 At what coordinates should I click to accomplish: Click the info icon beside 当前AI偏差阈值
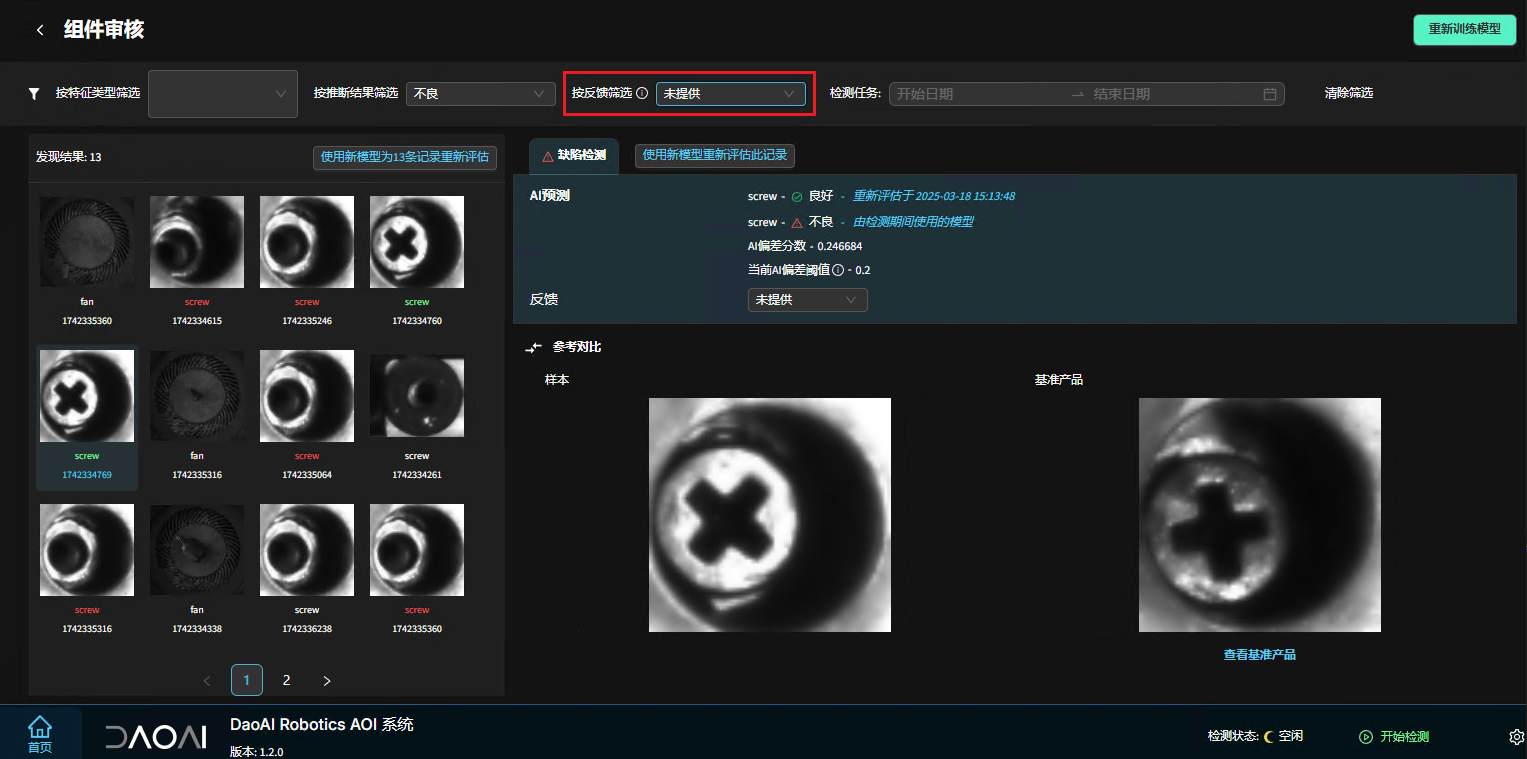point(838,270)
